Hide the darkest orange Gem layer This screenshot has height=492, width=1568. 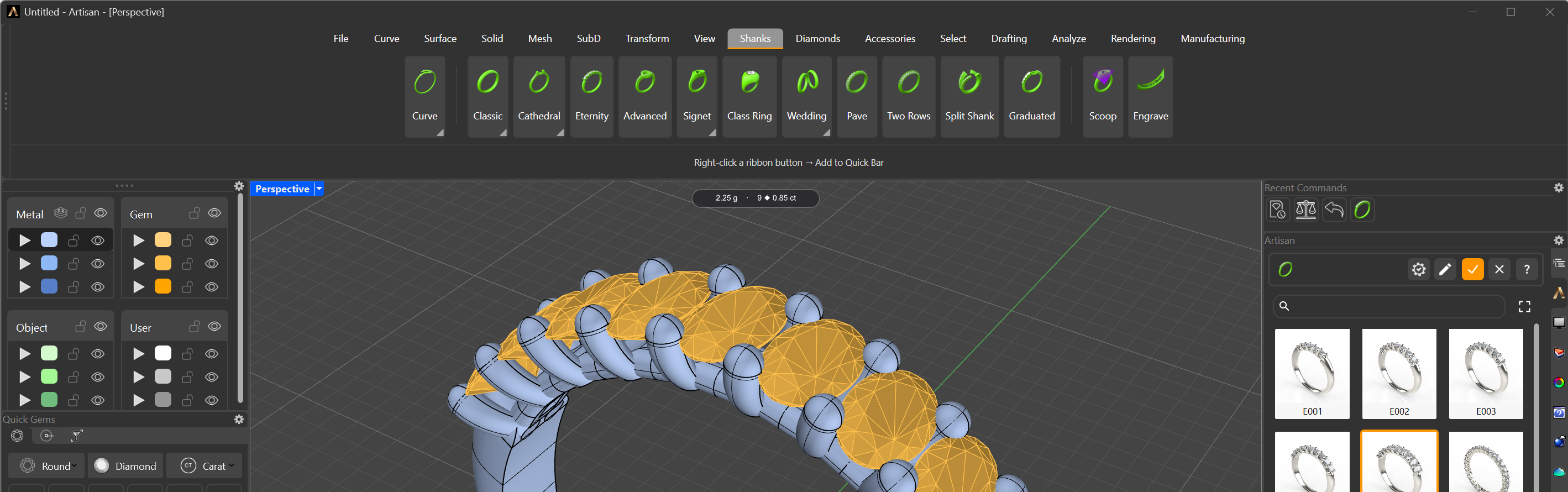point(211,287)
